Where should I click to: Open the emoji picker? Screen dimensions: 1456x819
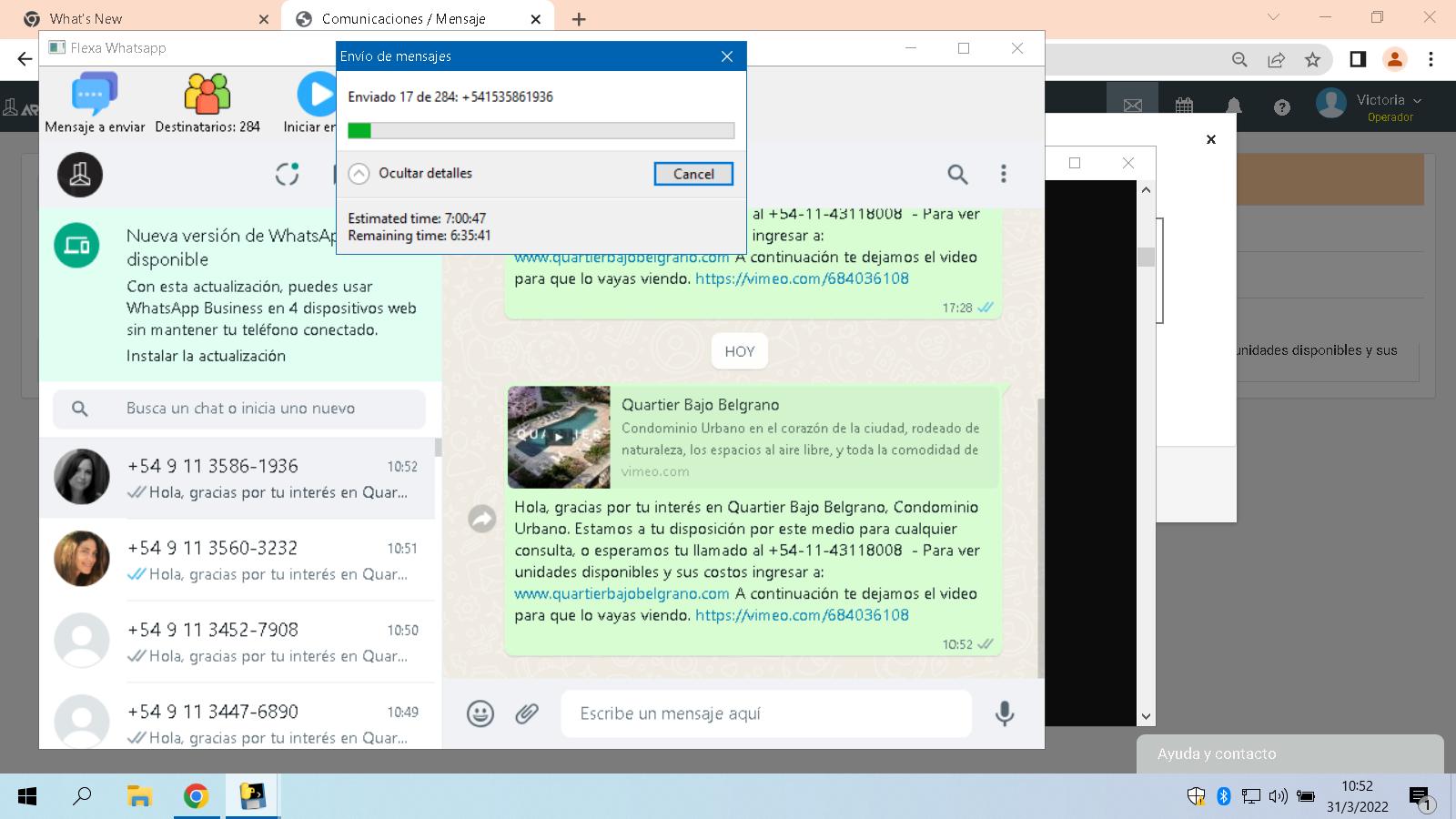tap(480, 713)
